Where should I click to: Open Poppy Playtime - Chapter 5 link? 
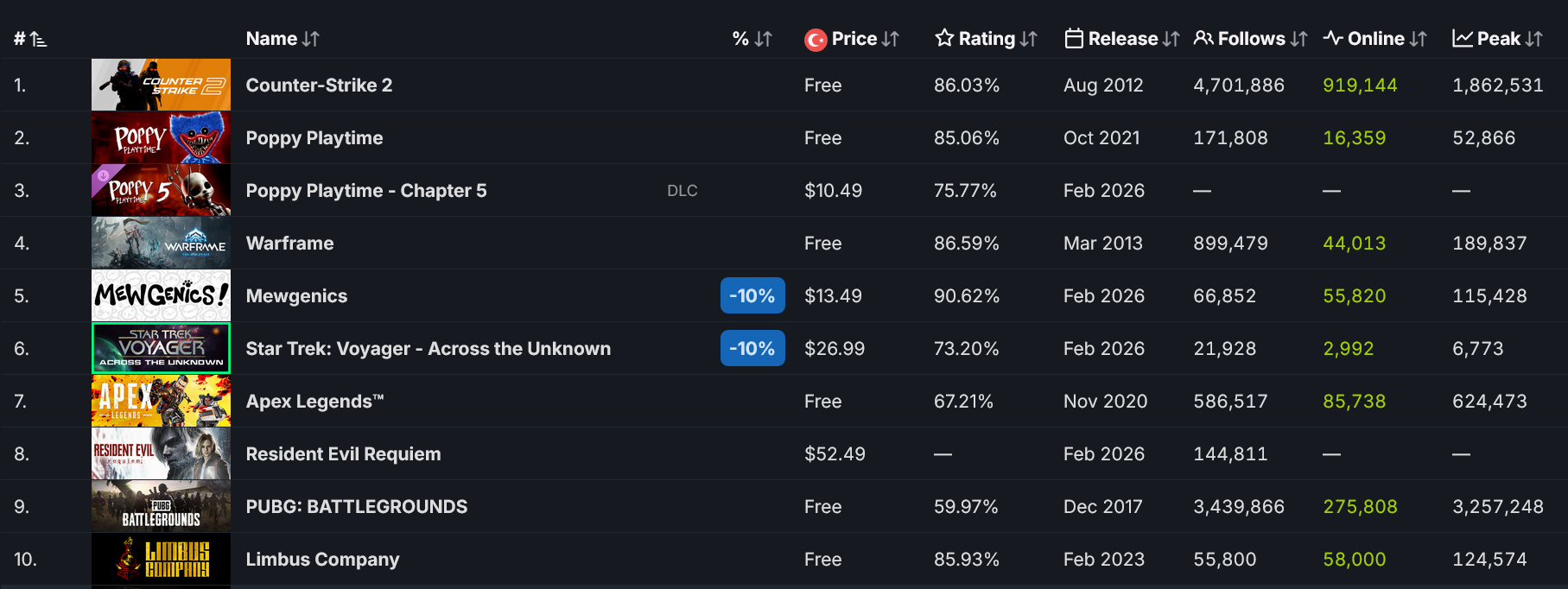tap(366, 191)
